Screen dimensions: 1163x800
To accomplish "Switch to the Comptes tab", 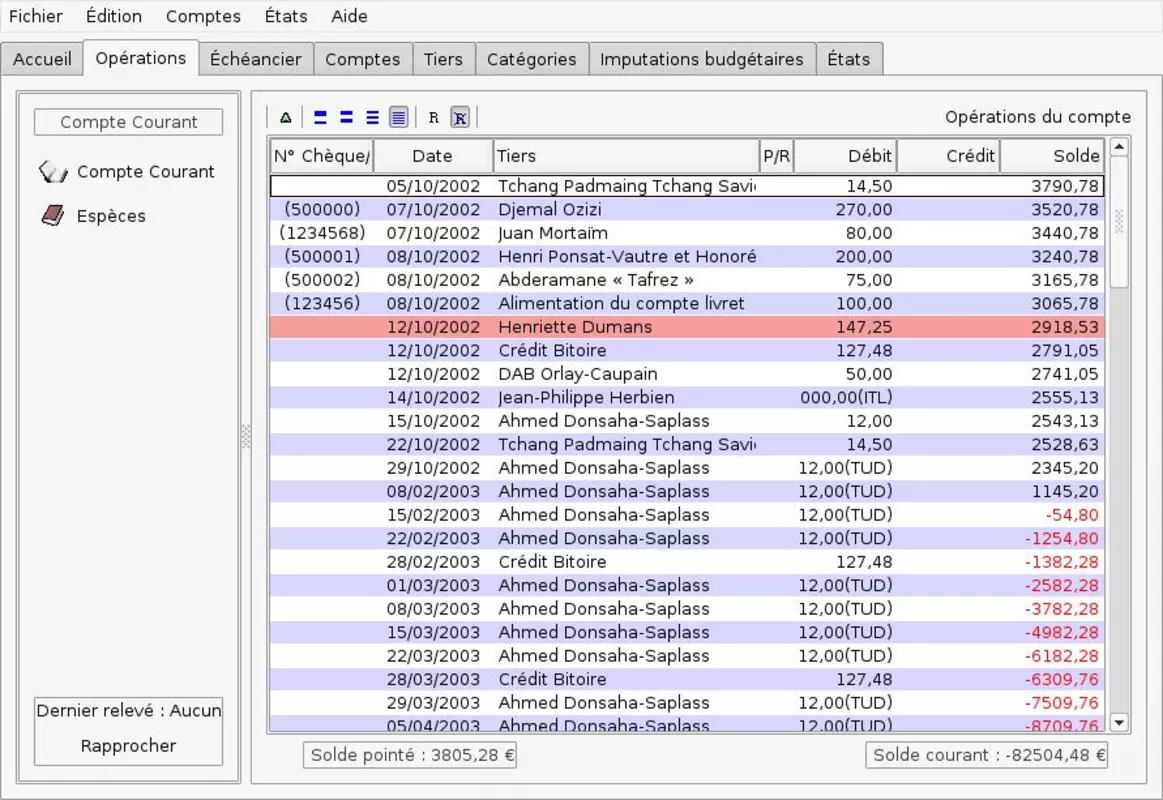I will click(363, 59).
